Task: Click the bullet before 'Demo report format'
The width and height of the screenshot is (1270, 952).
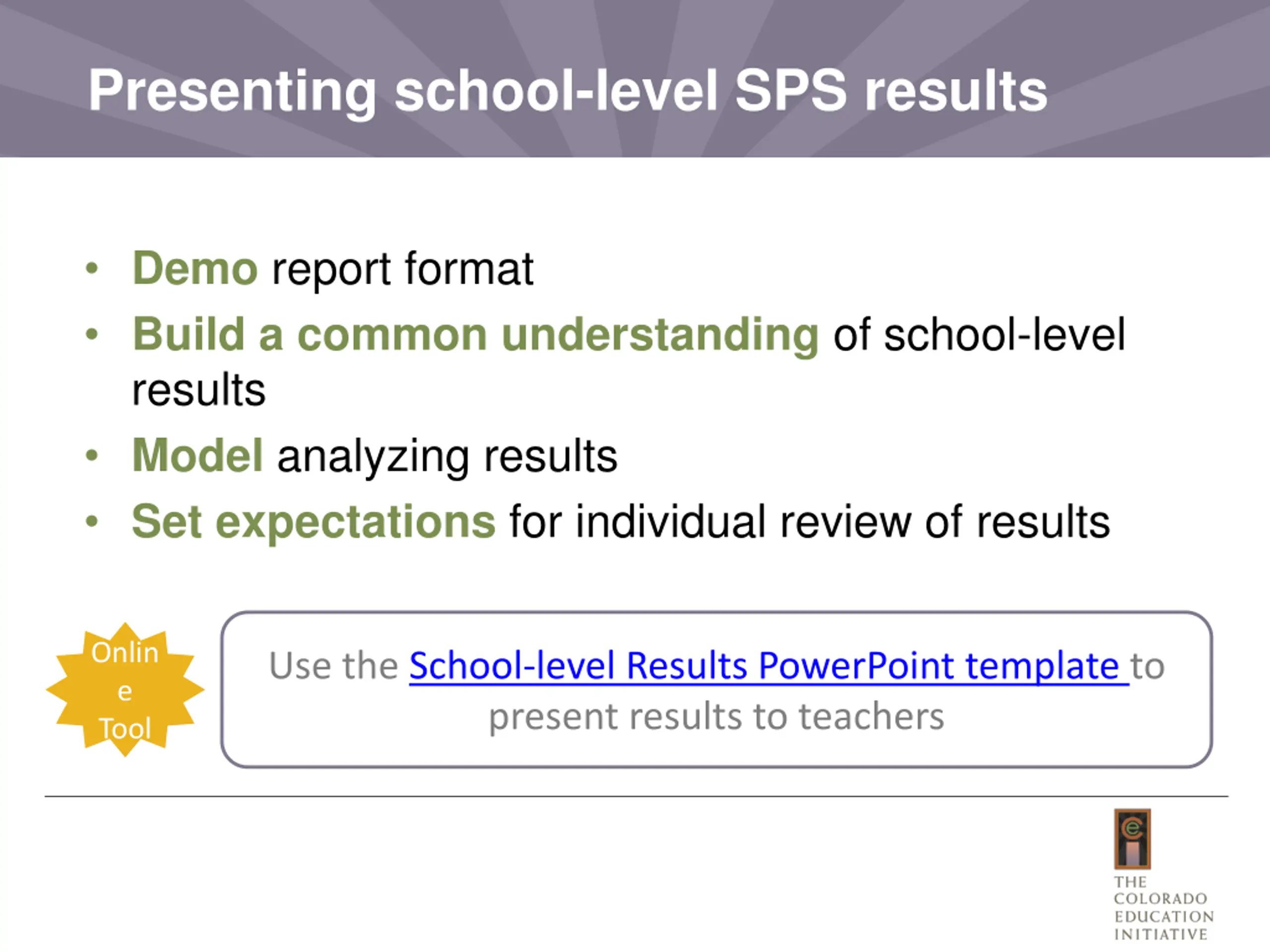Action: pyautogui.click(x=92, y=269)
